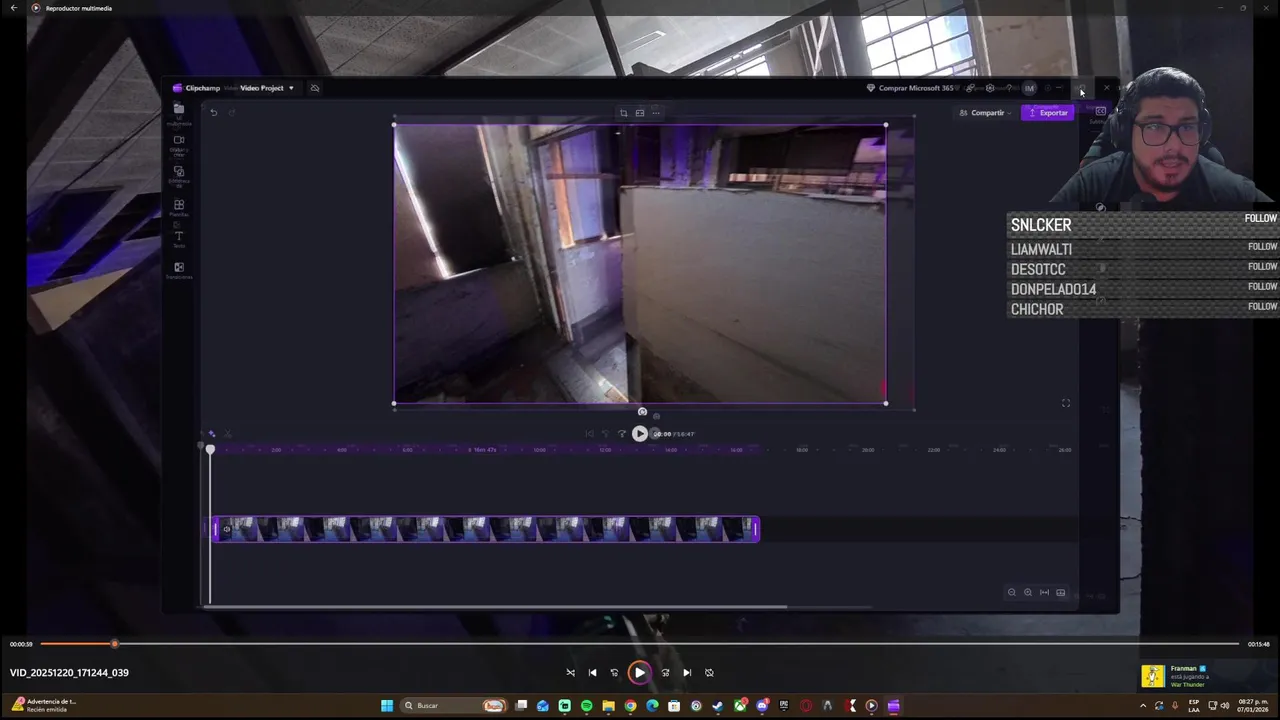
Task: Select the crop tool above the preview
Action: tap(623, 113)
